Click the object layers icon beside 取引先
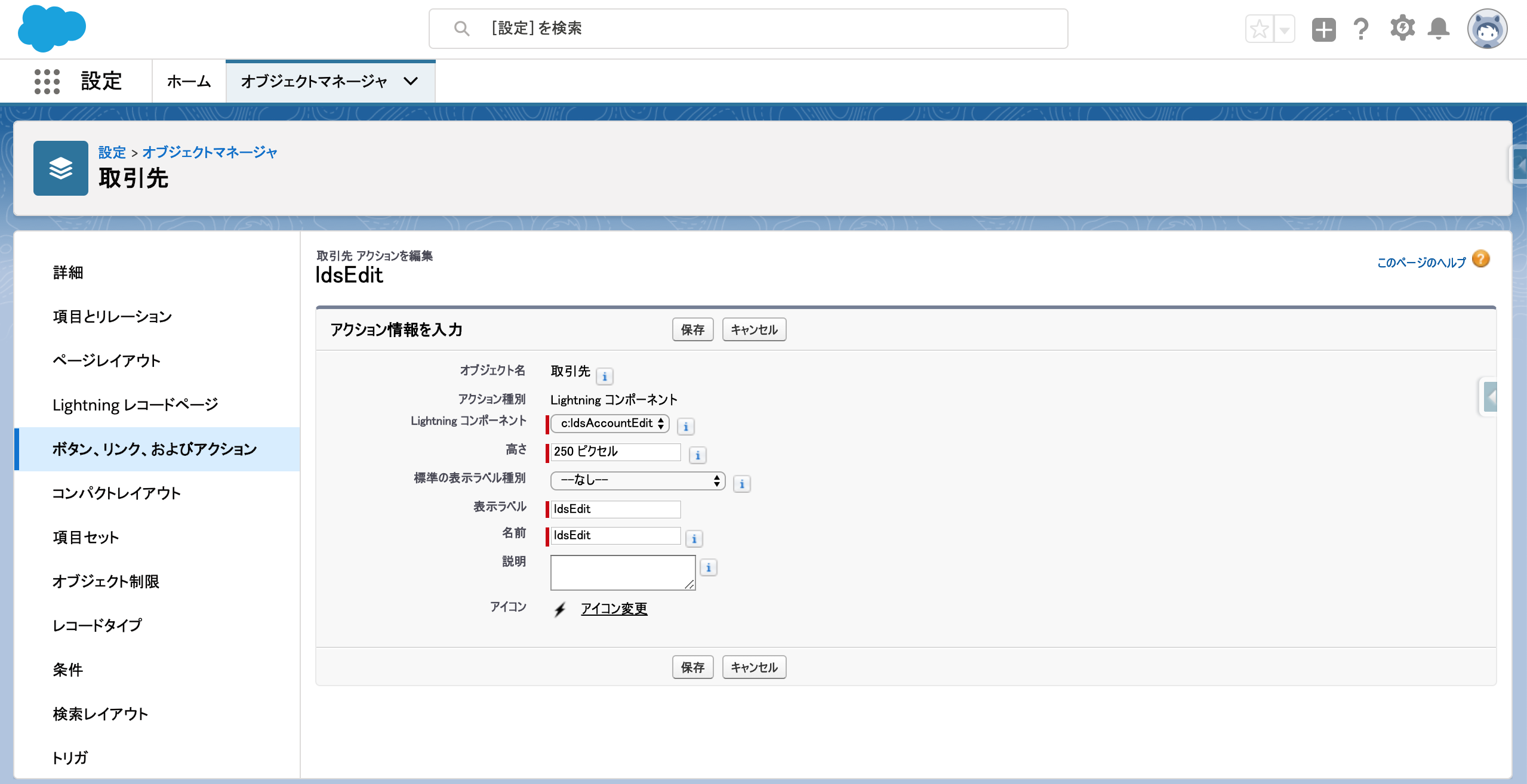Viewport: 1527px width, 784px height. coord(61,168)
